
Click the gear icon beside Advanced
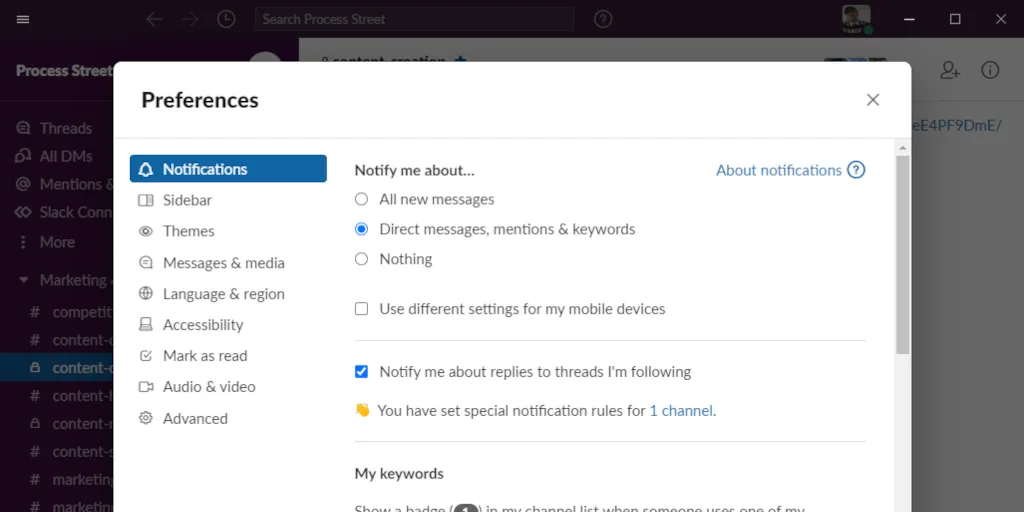(146, 418)
